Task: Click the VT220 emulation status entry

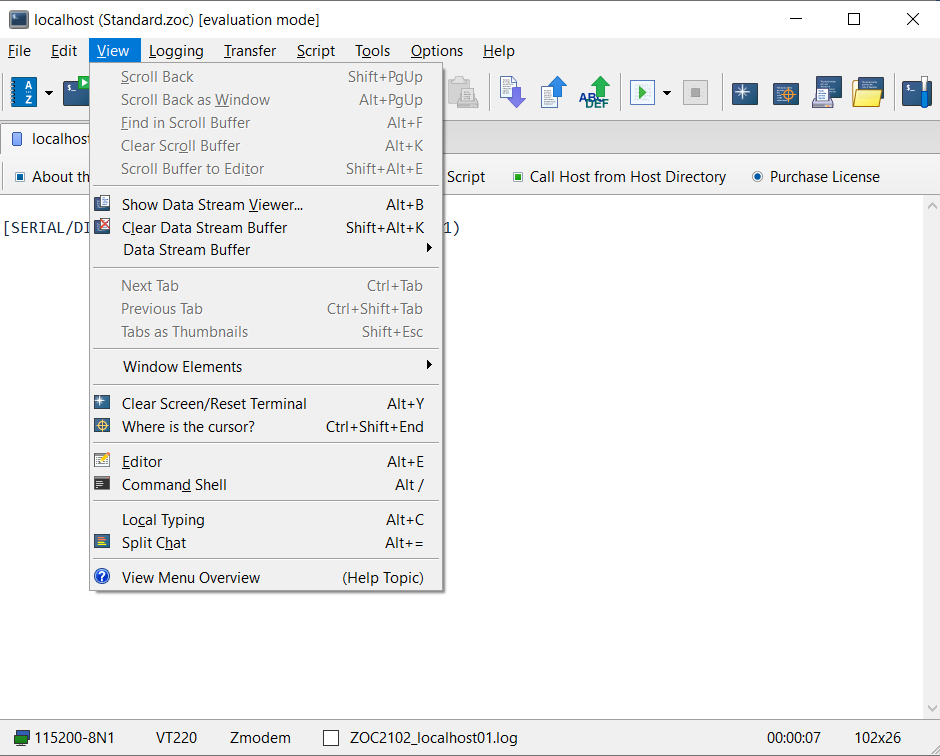Action: 176,738
